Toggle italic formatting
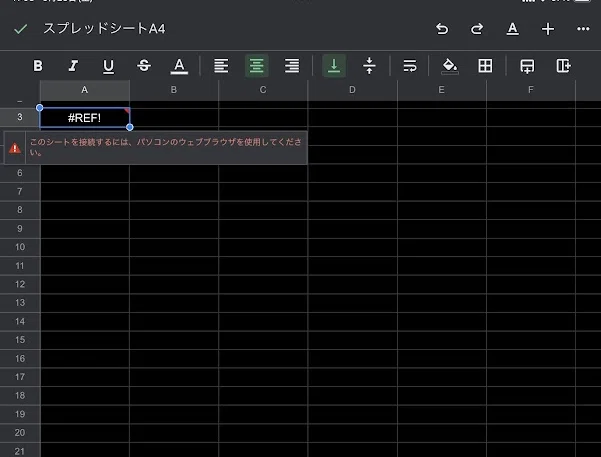Image resolution: width=601 pixels, height=457 pixels. [x=73, y=66]
